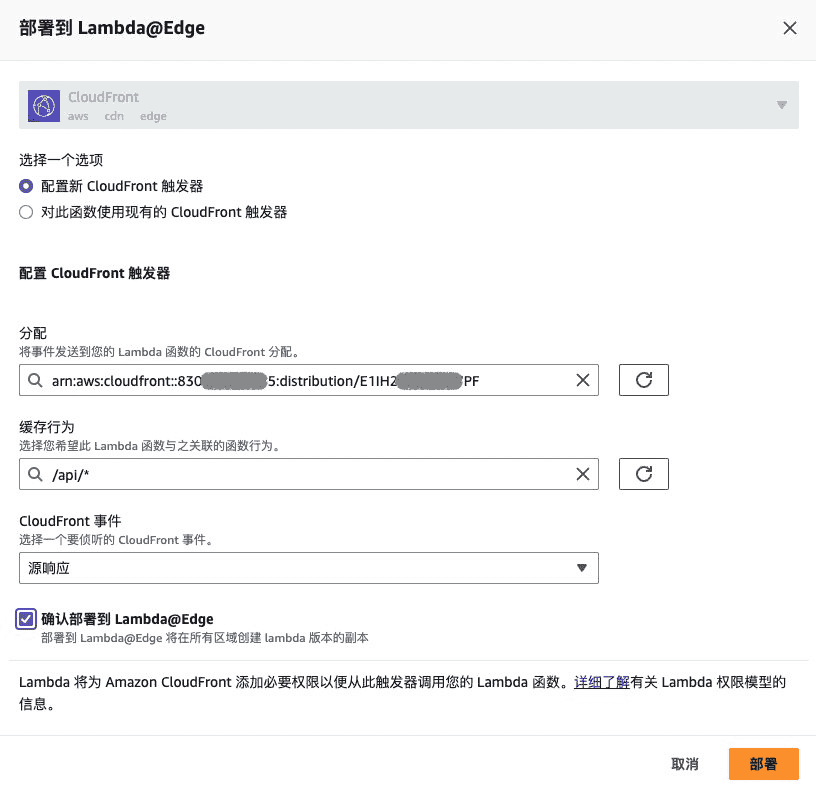
Task: Toggle 确认部署到 Lambda@Edge checkbox
Action: [x=26, y=619]
